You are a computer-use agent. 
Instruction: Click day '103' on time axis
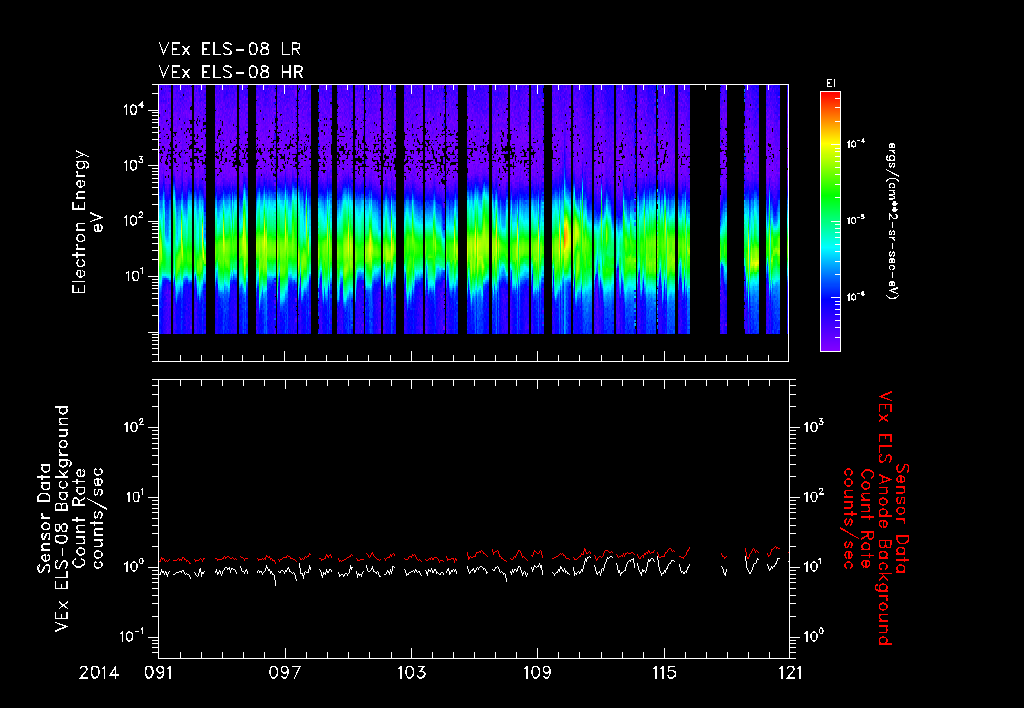click(411, 673)
